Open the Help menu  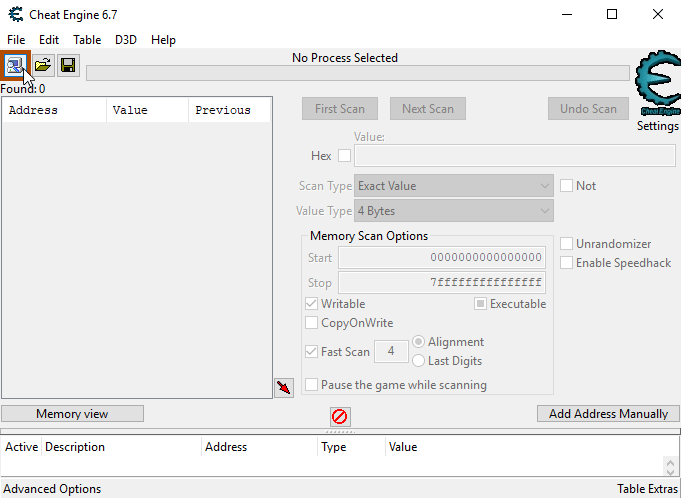[163, 40]
